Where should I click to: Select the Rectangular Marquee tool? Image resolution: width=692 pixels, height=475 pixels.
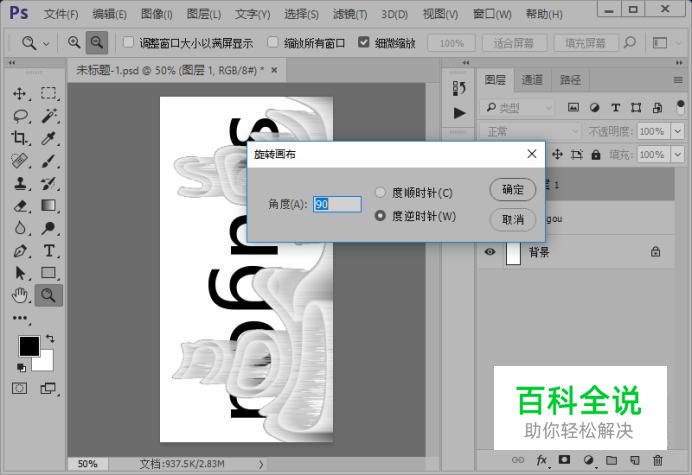[49, 94]
